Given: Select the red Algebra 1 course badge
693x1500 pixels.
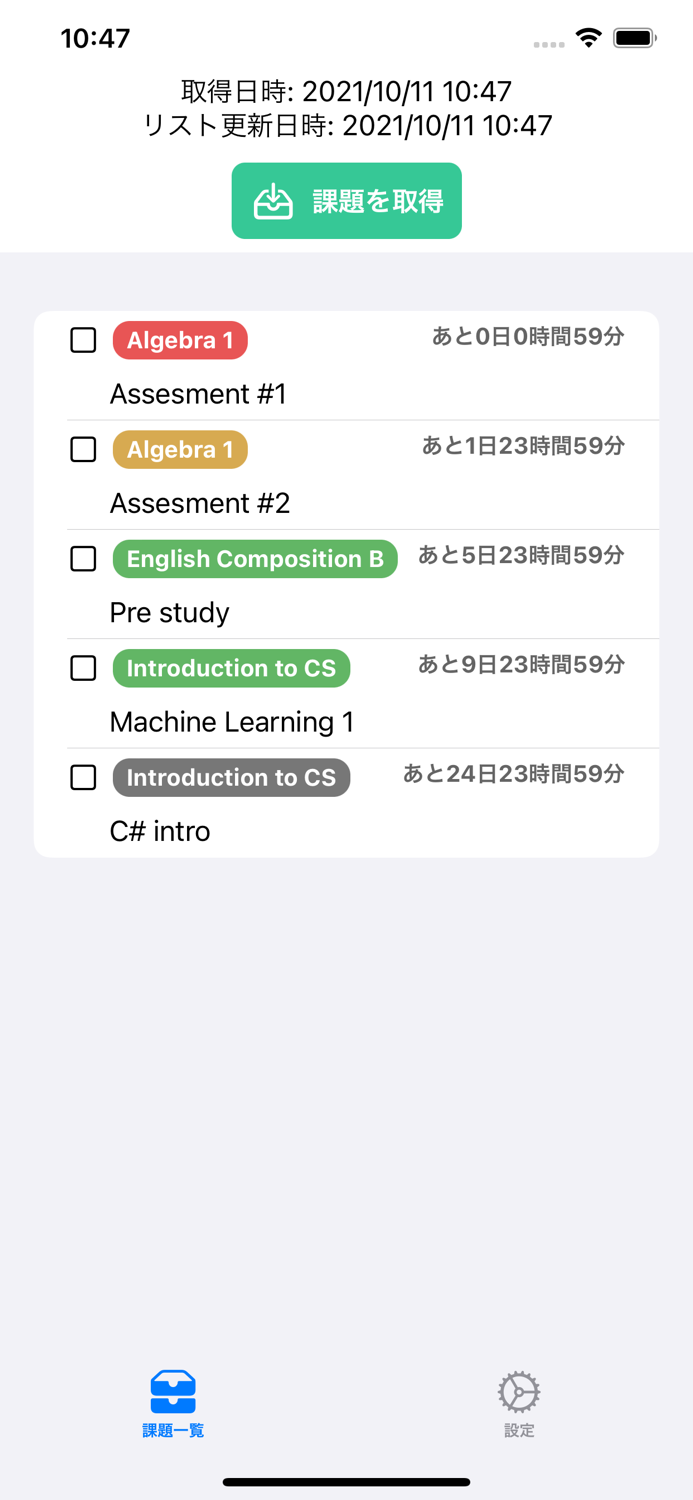Looking at the screenshot, I should pos(180,340).
